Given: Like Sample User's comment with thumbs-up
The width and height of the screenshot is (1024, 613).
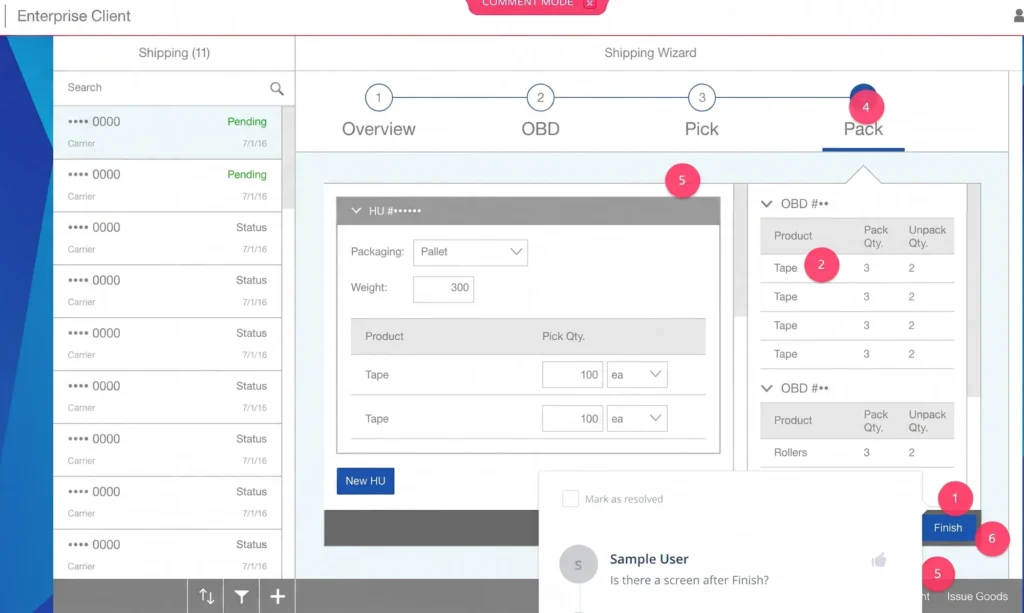Looking at the screenshot, I should point(879,559).
